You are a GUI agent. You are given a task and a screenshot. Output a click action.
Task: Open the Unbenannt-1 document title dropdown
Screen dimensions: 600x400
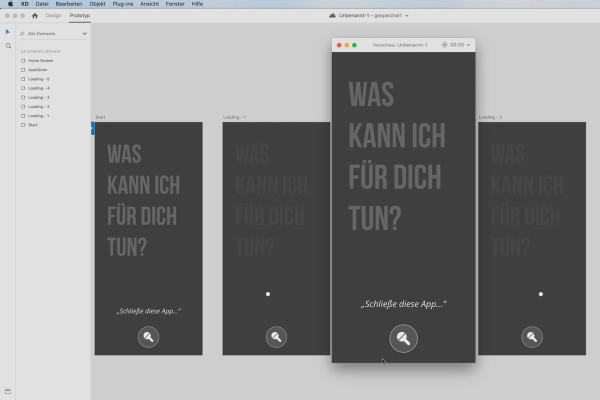407,16
